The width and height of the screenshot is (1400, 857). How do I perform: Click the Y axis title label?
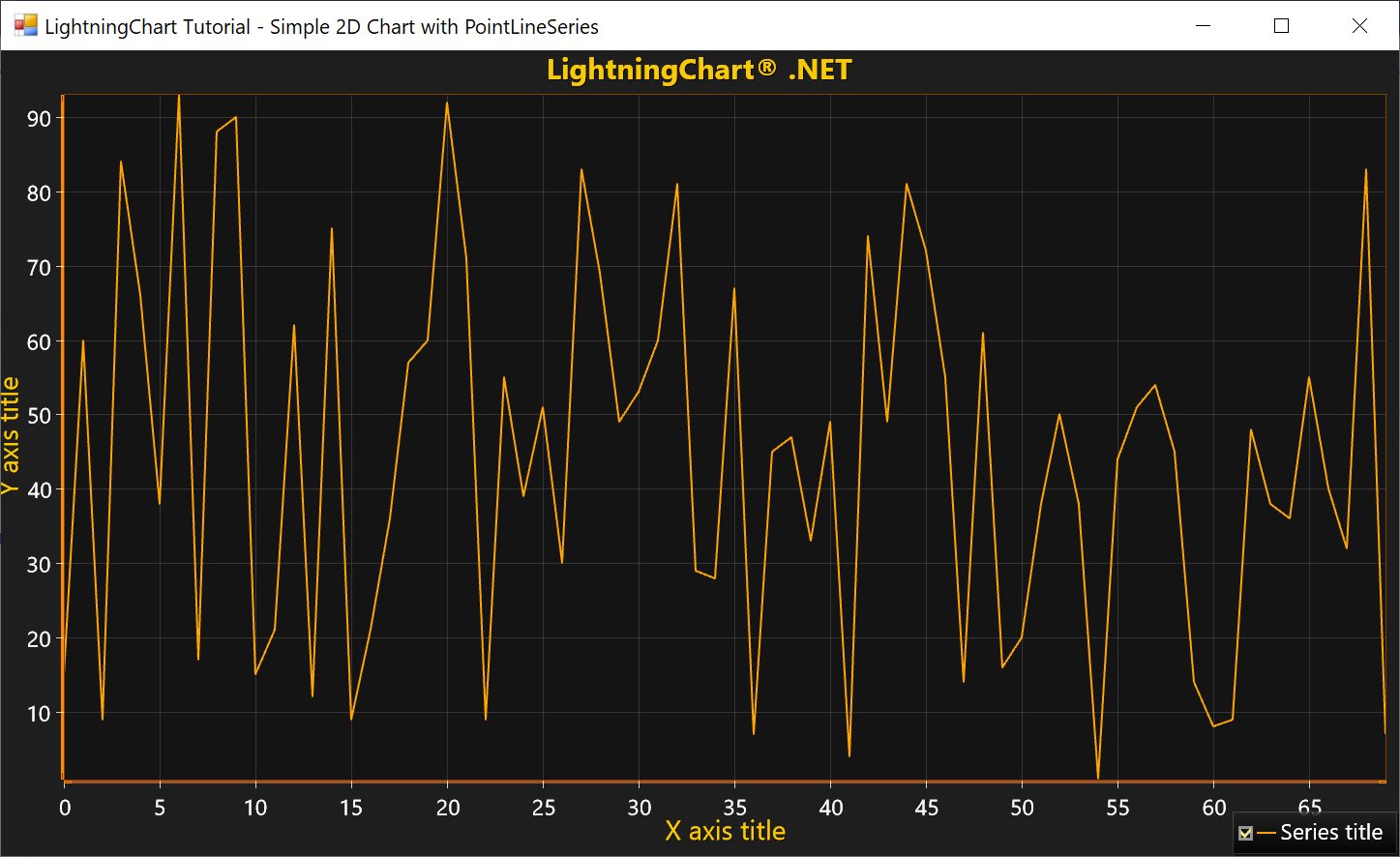[11, 436]
